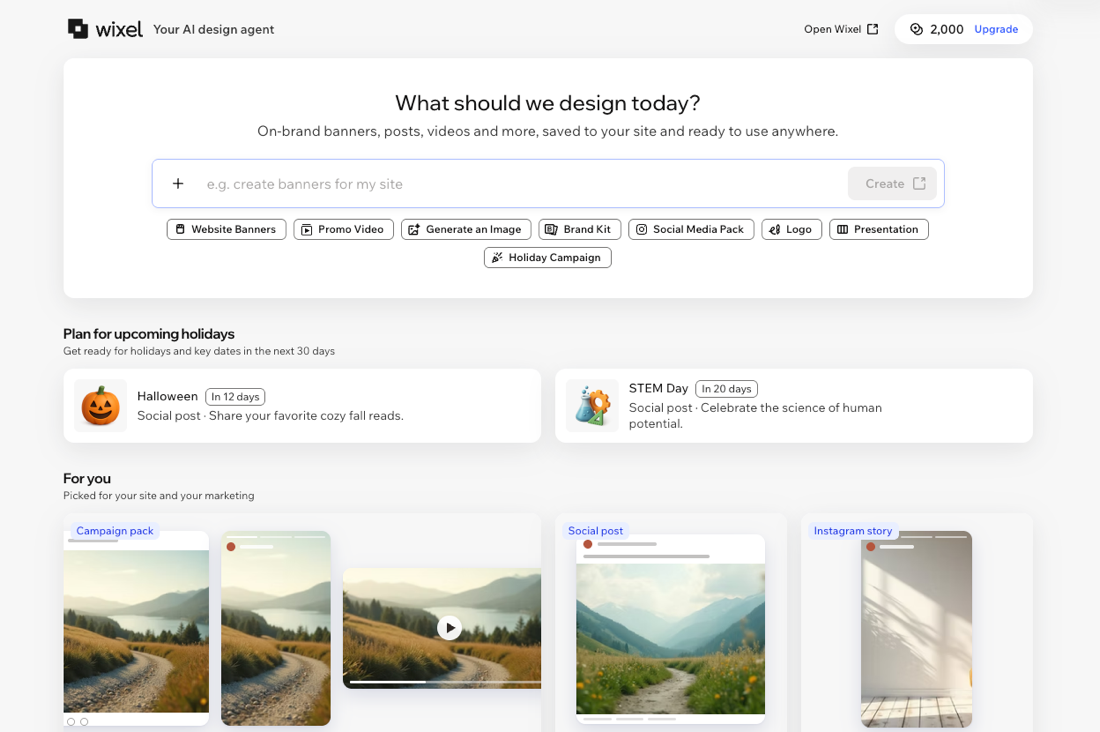Click the "Your AI design agent" tagline
Image resolution: width=1100 pixels, height=732 pixels.
click(213, 29)
